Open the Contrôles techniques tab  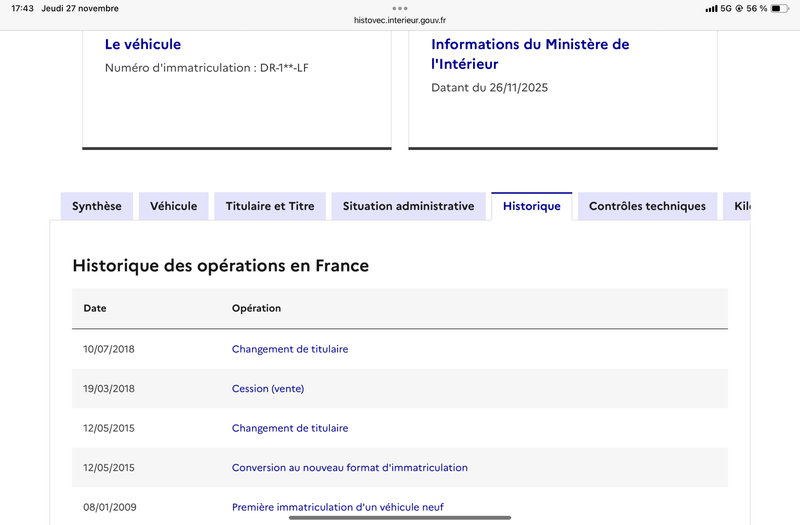pyautogui.click(x=647, y=206)
